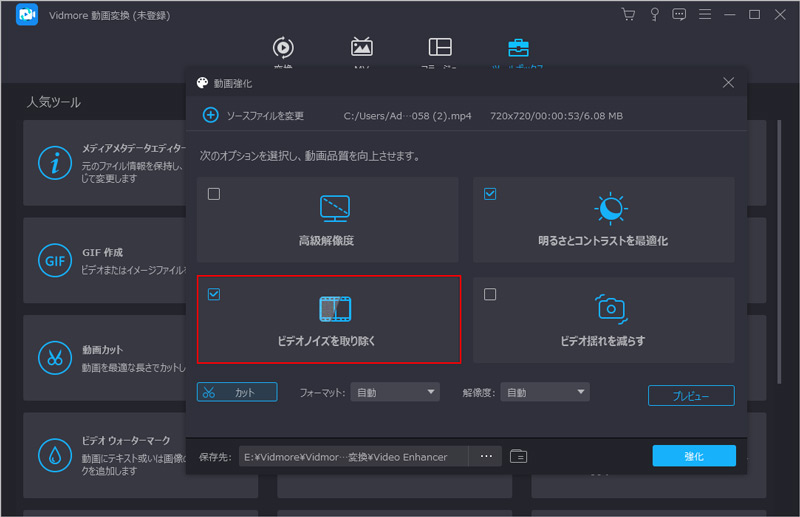
Task: Click the palette icon beside 動画強化 title
Action: point(203,83)
